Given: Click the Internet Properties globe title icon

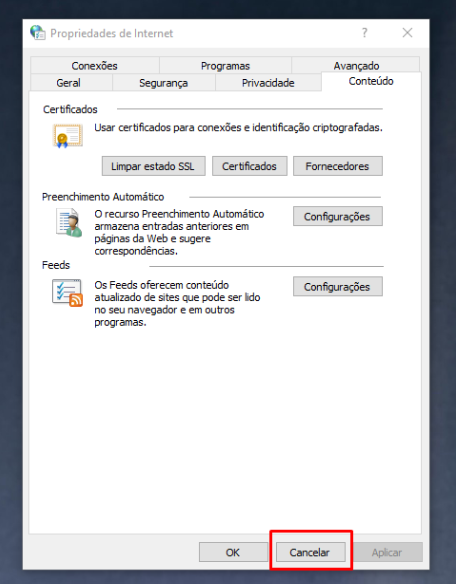Looking at the screenshot, I should pos(37,33).
